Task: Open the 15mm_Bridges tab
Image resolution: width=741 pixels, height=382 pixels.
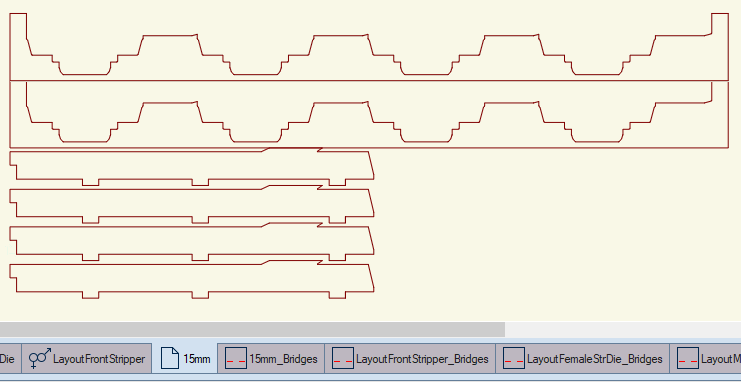Action: pyautogui.click(x=271, y=358)
